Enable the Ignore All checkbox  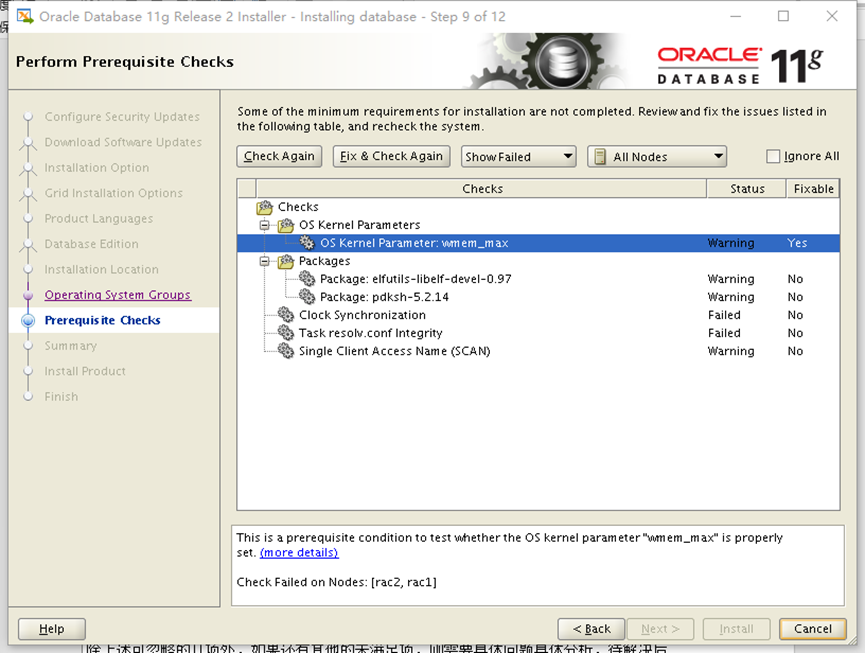(773, 157)
